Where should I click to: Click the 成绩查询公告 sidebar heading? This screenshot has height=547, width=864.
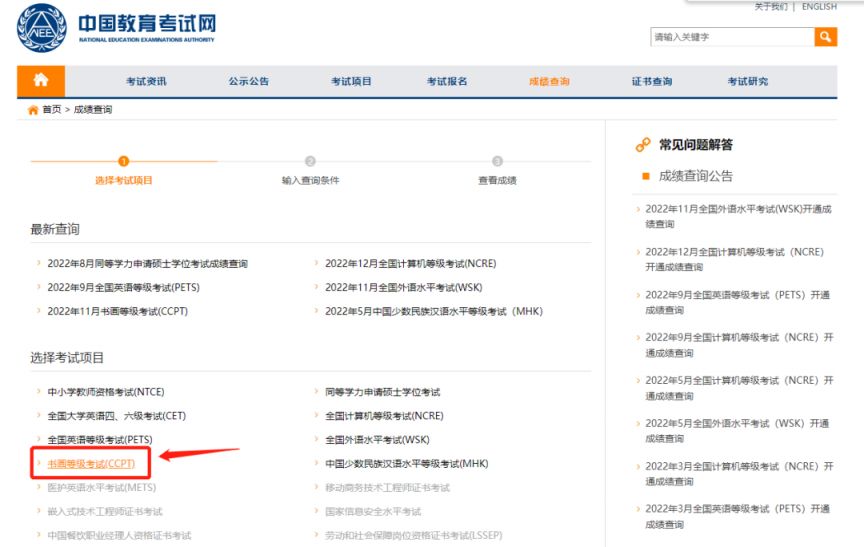coord(695,176)
